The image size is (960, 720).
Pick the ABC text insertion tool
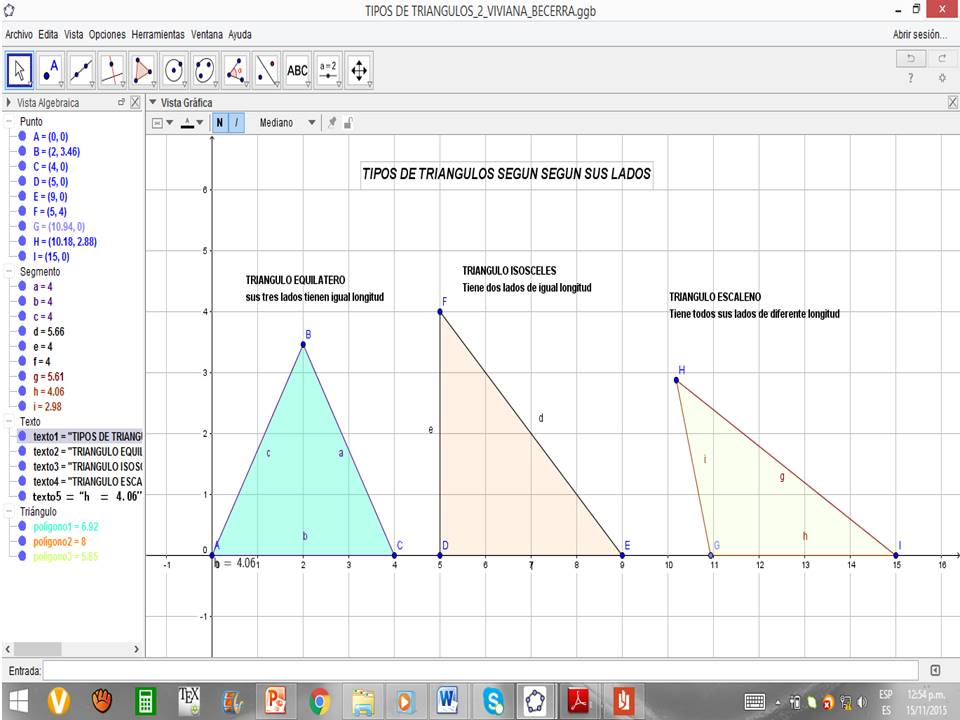click(297, 70)
